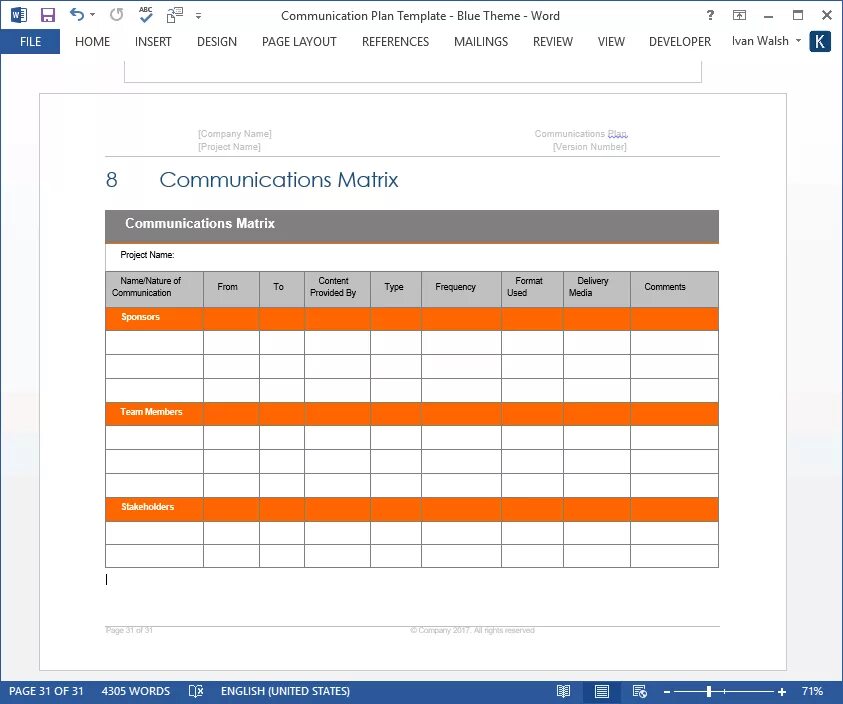Switch to the MAILINGS ribbon tab

[x=480, y=41]
